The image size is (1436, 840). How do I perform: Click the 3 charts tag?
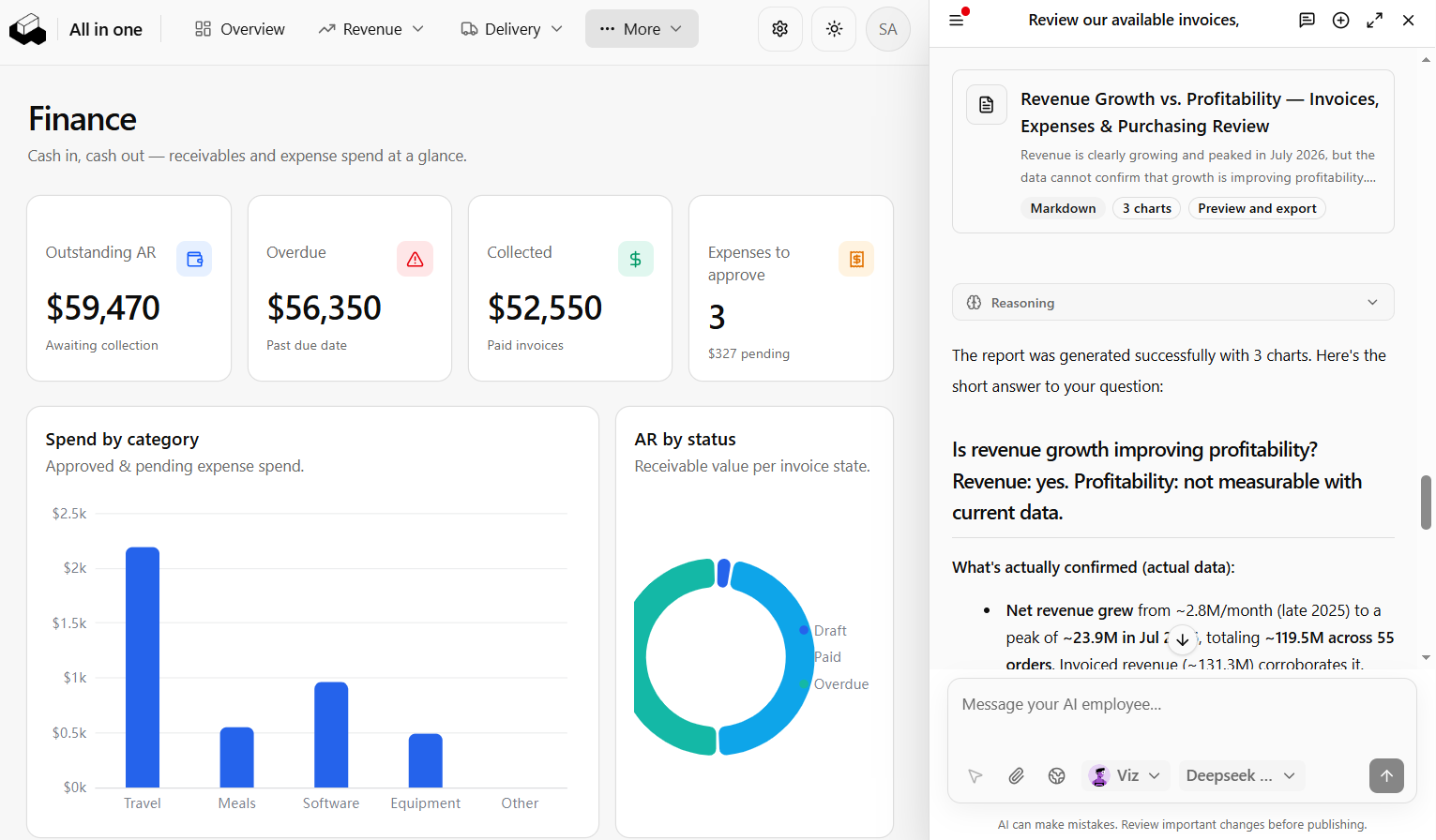pos(1146,208)
